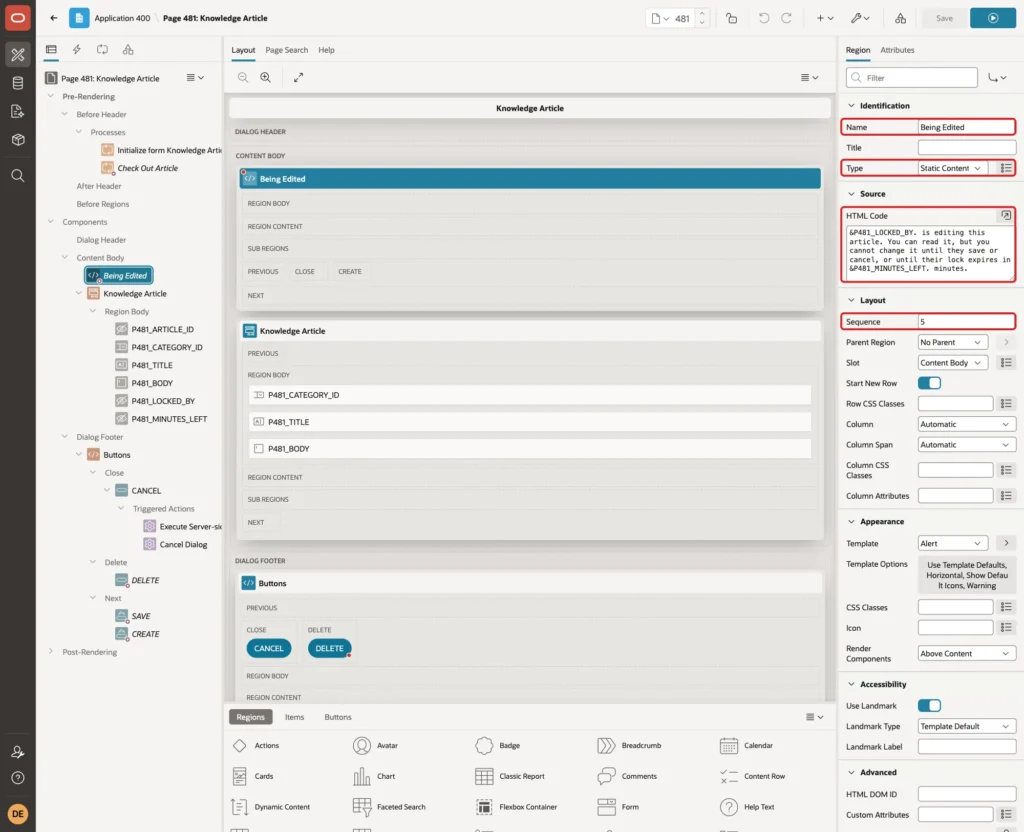Open the Render Components dropdown
The width and height of the screenshot is (1024, 832).
point(967,653)
